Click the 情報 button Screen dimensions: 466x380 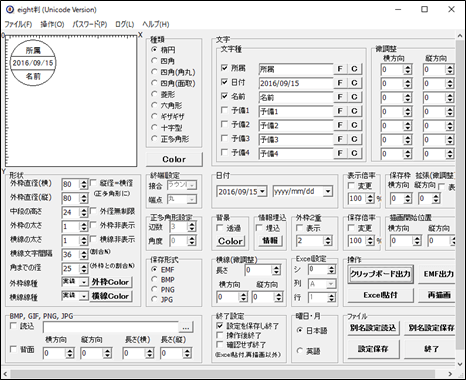tap(270, 241)
